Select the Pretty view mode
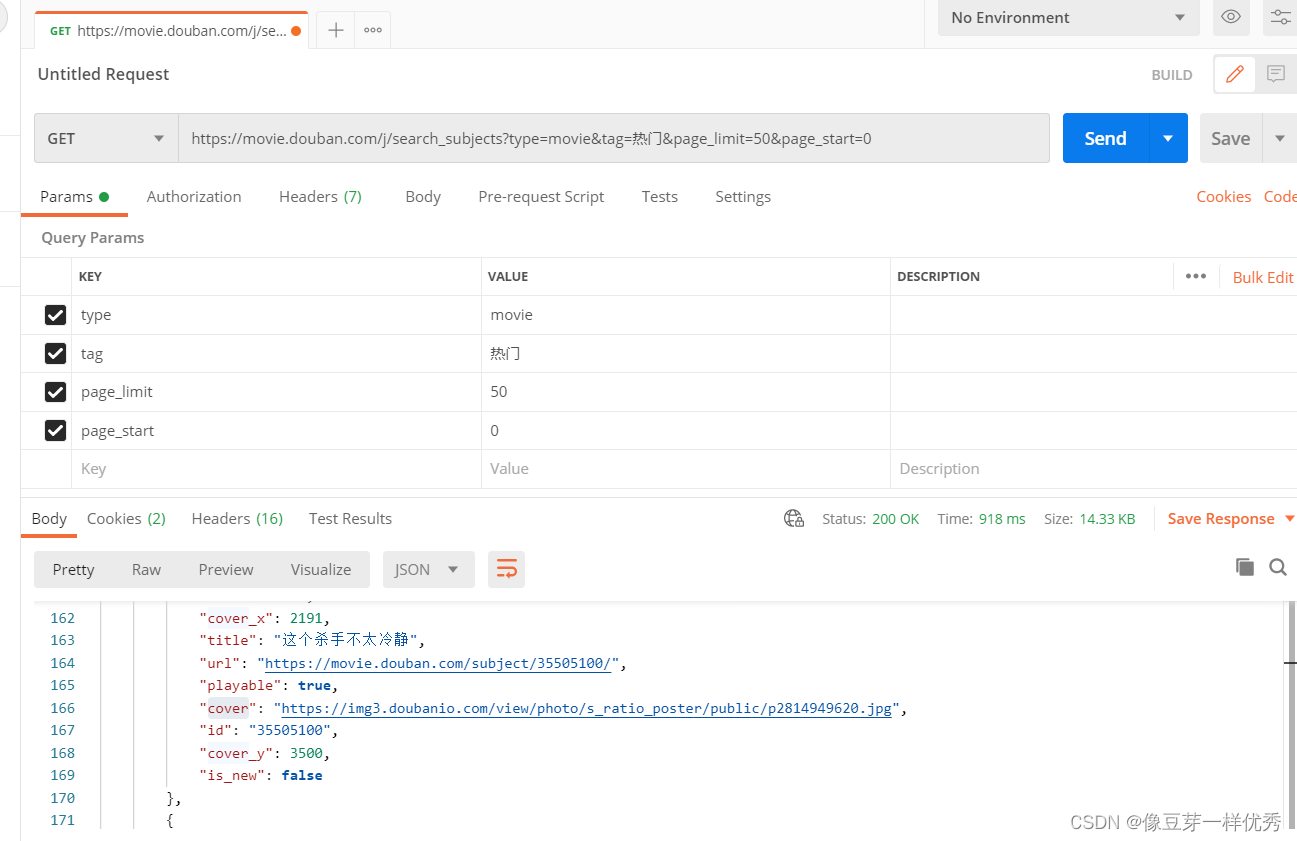The height and width of the screenshot is (841, 1297). [73, 569]
